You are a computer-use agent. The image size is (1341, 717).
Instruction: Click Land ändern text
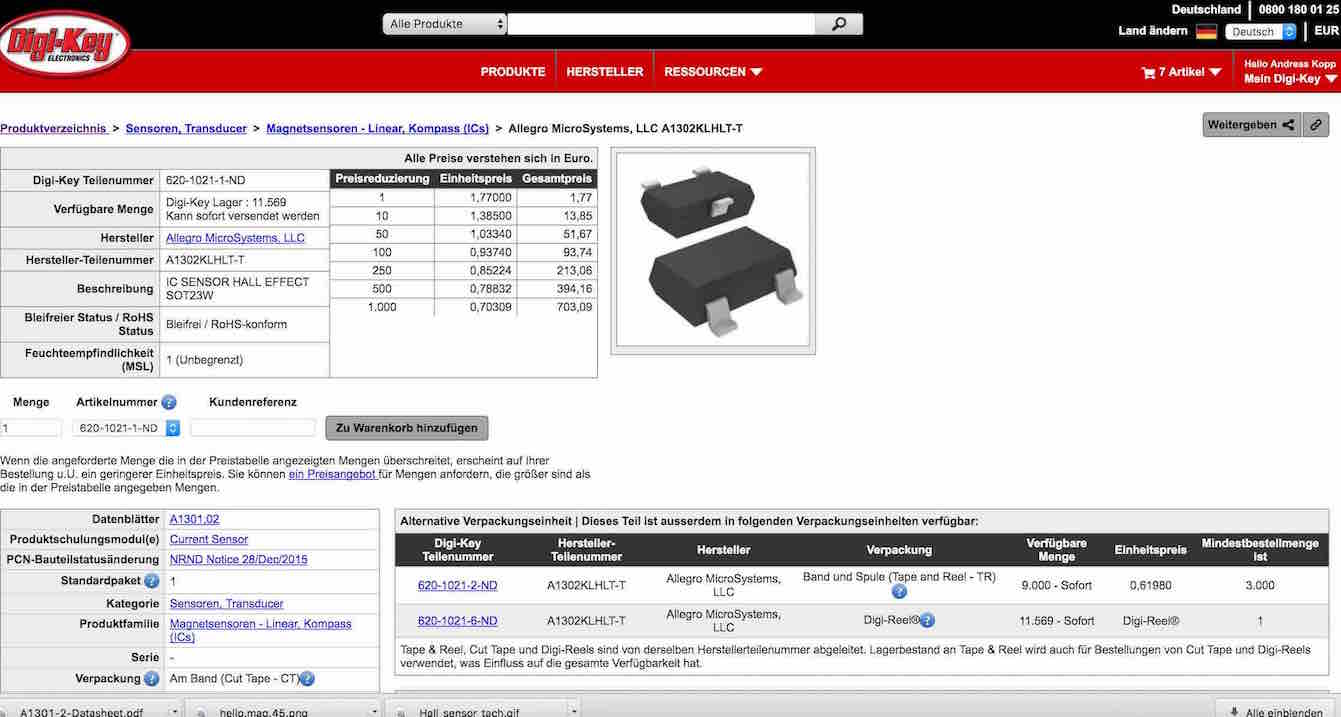coord(1153,31)
